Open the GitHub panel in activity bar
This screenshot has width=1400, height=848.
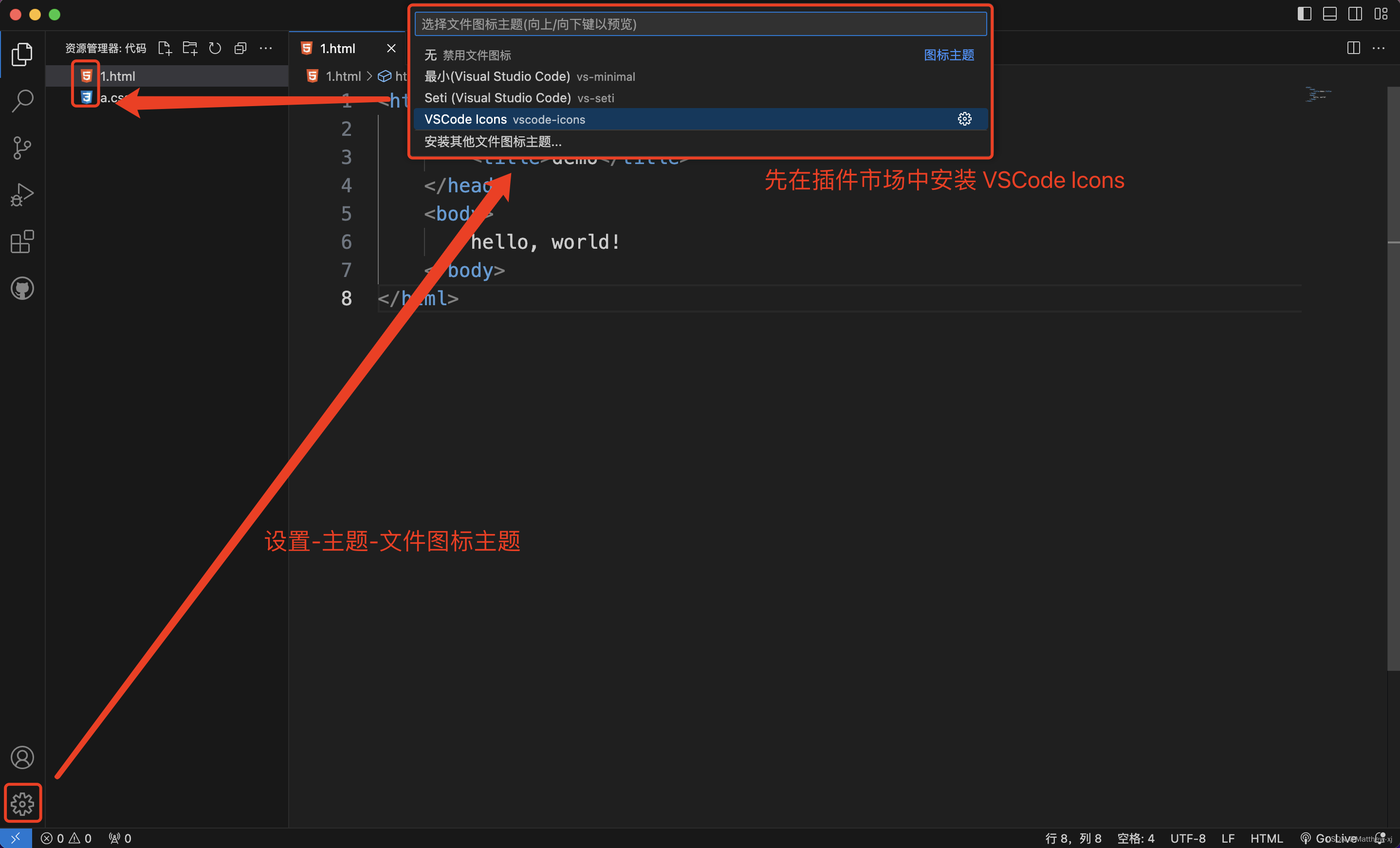pyautogui.click(x=22, y=289)
